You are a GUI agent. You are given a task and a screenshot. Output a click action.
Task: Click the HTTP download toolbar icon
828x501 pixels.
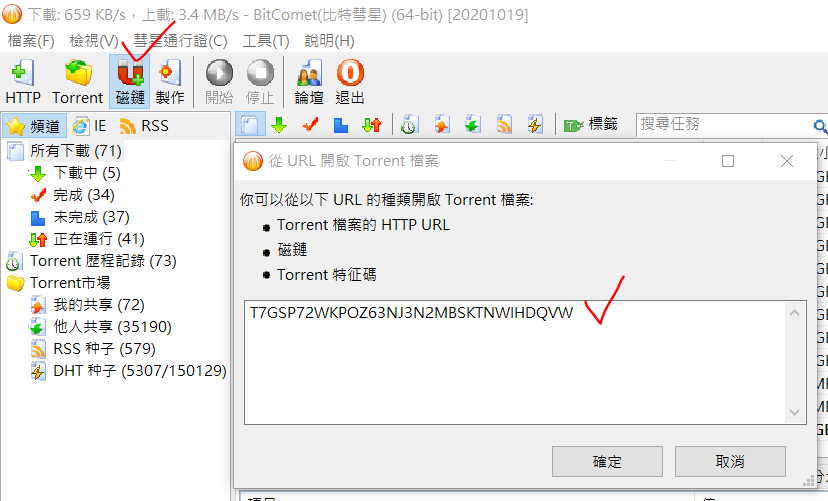(23, 82)
